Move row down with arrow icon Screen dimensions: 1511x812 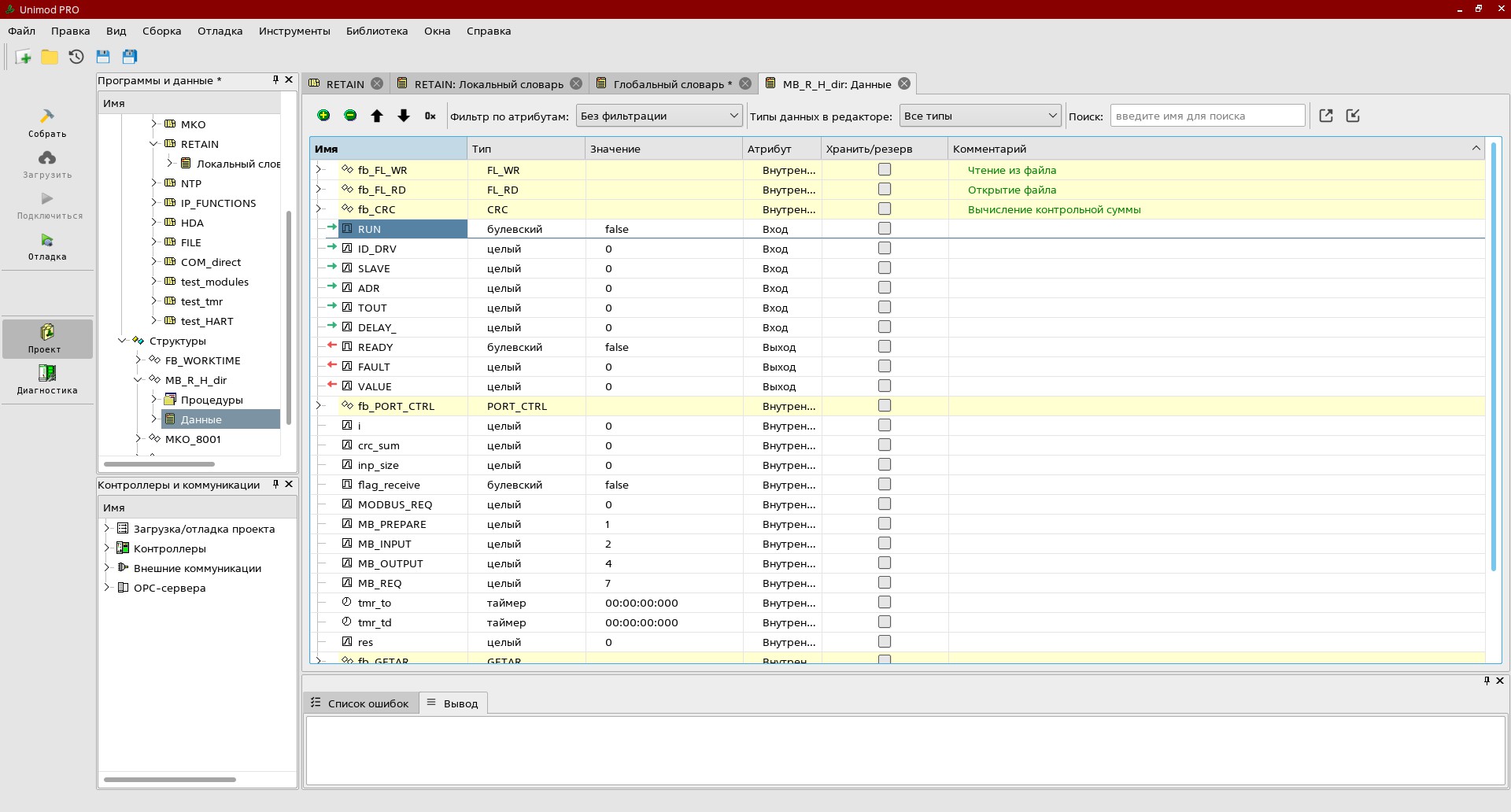[x=404, y=116]
